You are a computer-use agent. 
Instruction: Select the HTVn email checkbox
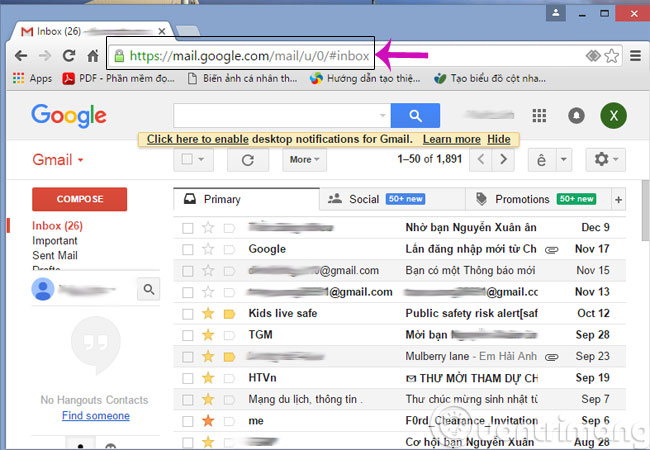188,378
